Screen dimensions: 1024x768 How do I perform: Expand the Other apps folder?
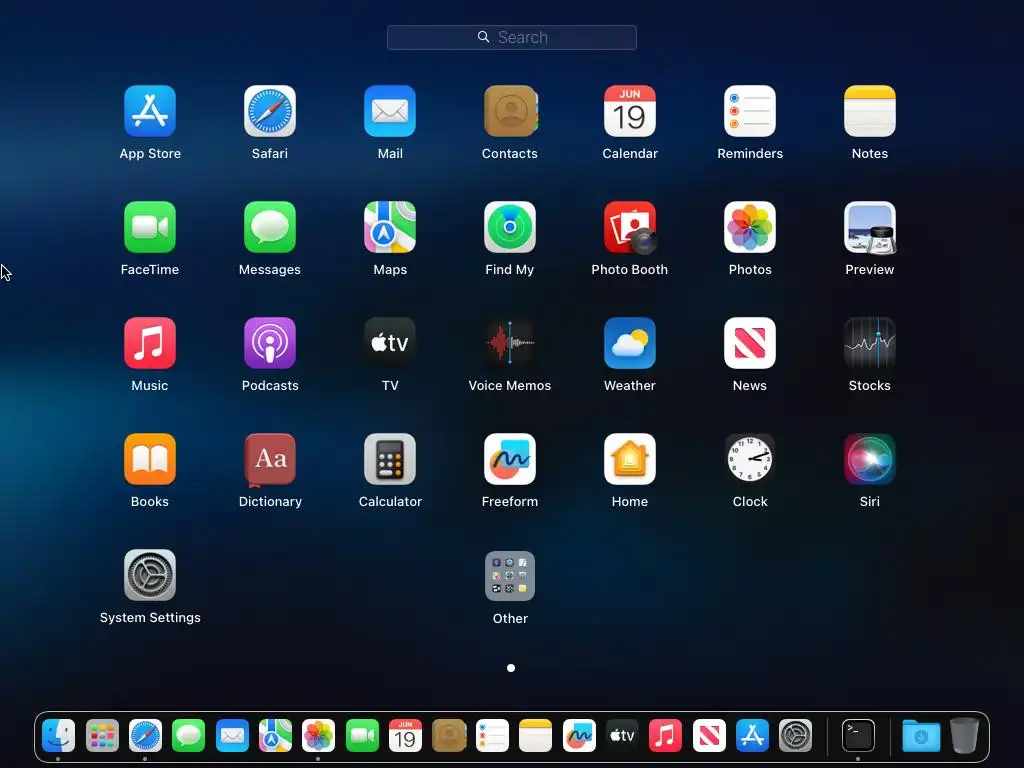pyautogui.click(x=510, y=576)
